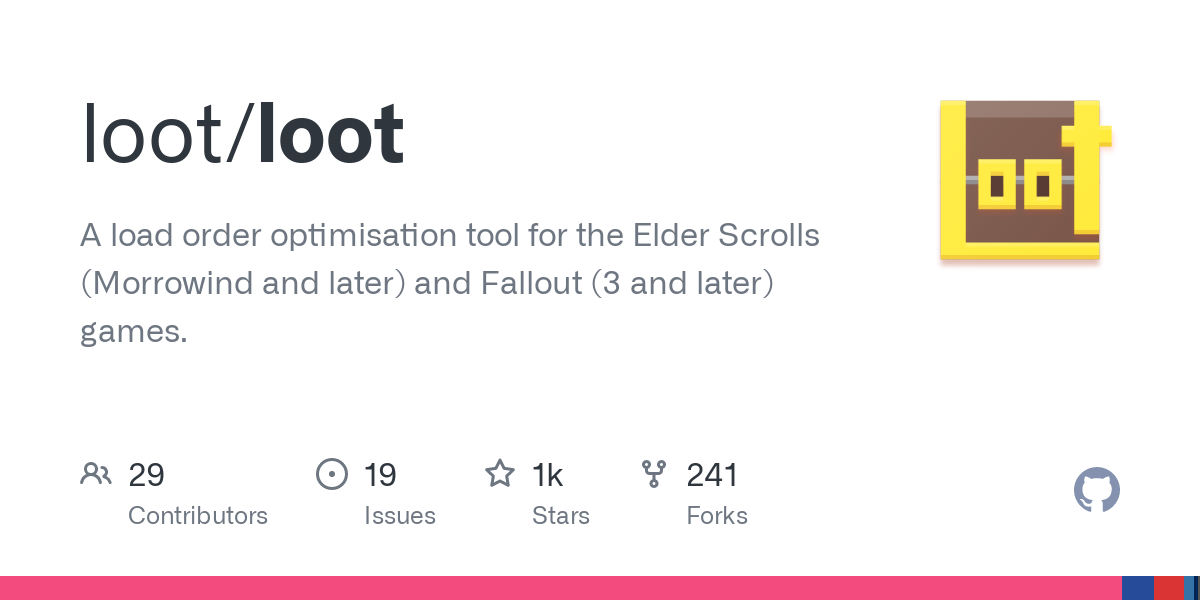Select the Stars label
This screenshot has height=600, width=1200.
click(561, 516)
